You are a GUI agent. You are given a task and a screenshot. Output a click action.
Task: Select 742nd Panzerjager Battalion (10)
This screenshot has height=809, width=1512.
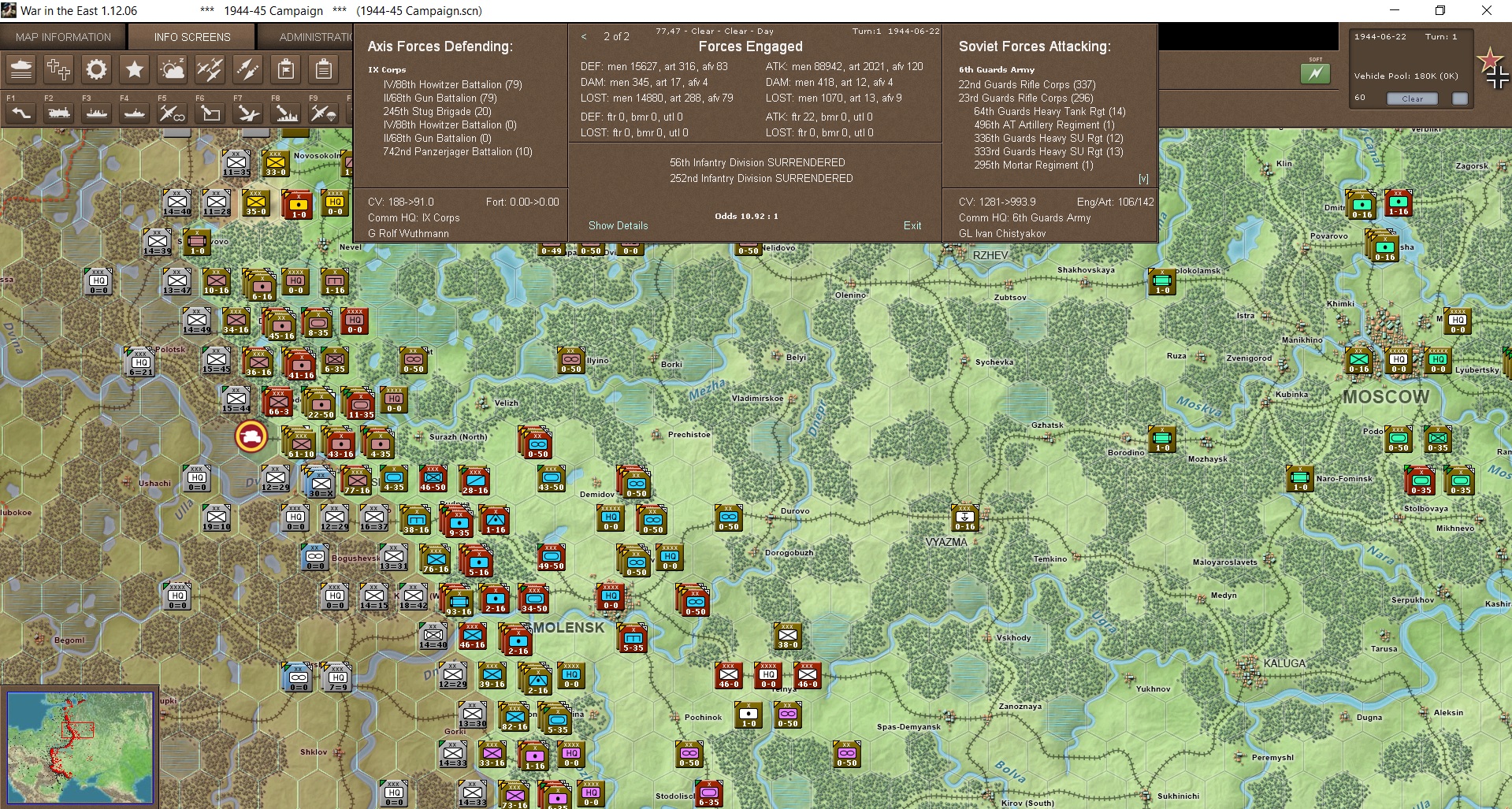coord(458,151)
